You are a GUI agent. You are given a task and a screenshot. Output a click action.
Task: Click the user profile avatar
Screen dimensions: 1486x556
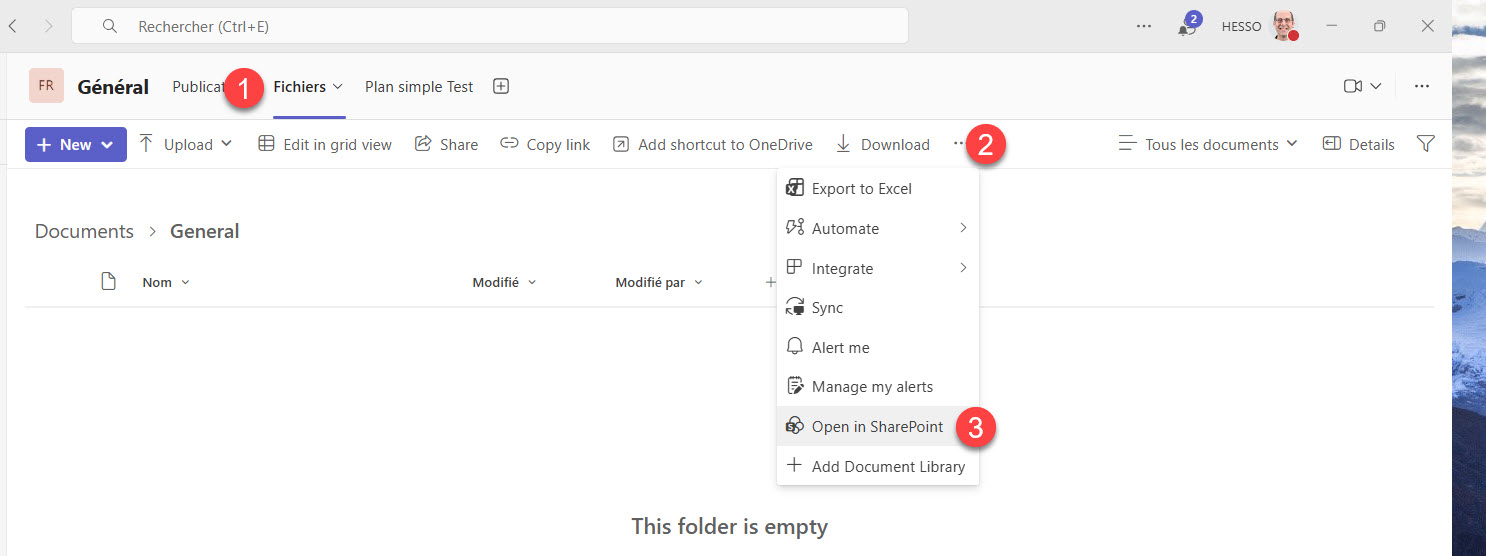coord(1283,27)
